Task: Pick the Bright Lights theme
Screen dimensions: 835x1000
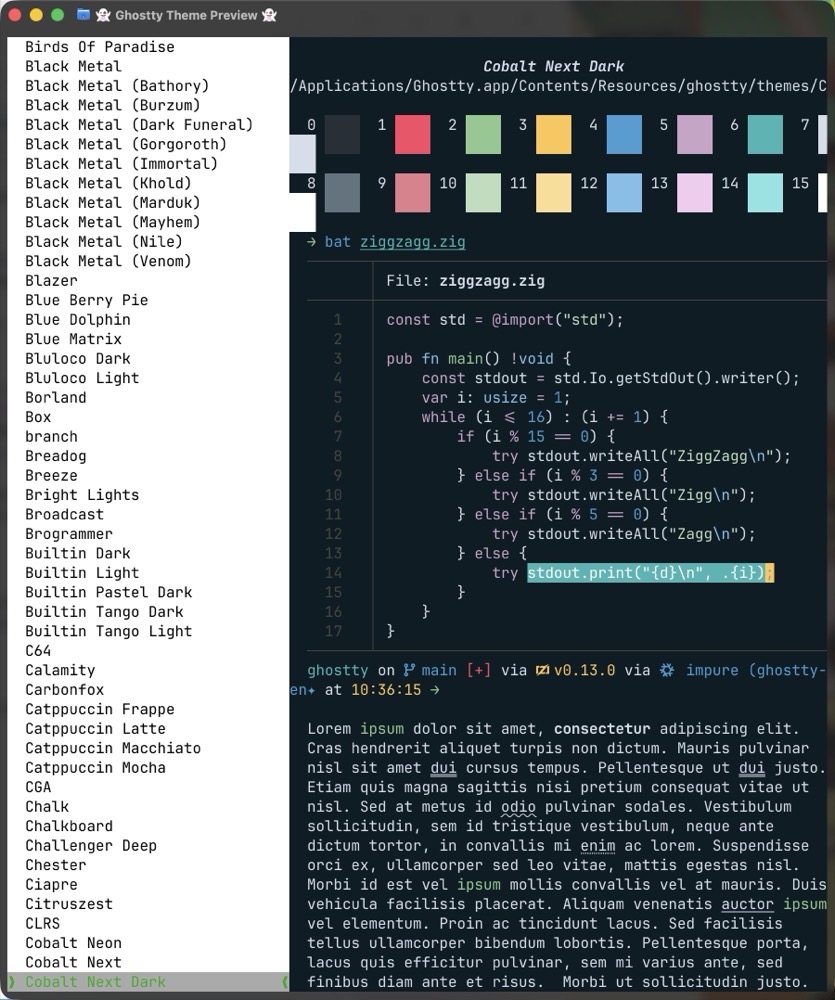Action: [82, 495]
